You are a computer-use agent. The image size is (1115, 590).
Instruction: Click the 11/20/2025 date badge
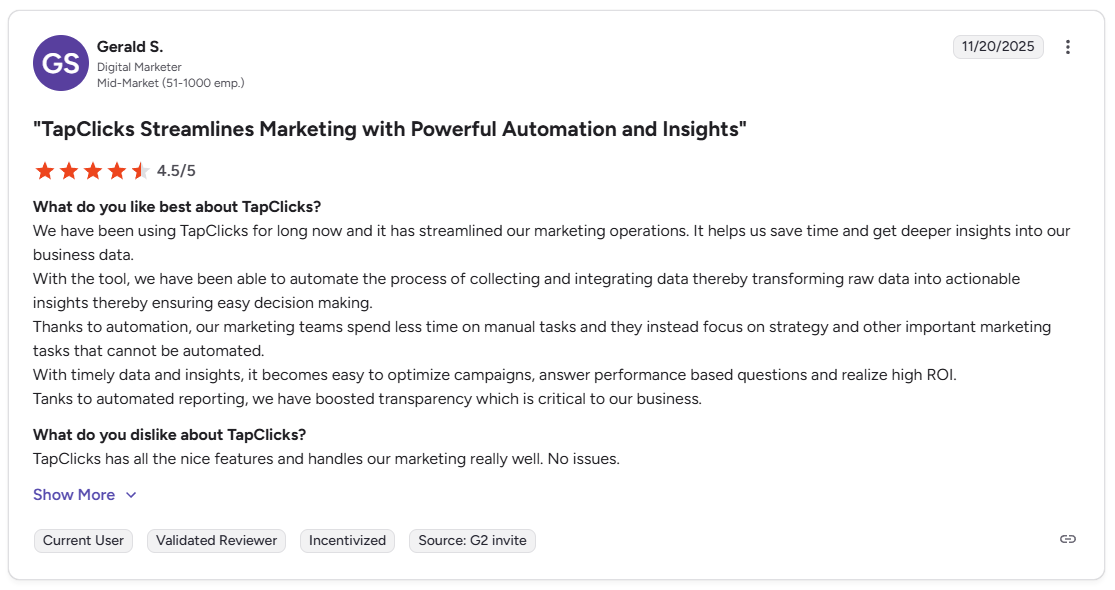pos(999,46)
